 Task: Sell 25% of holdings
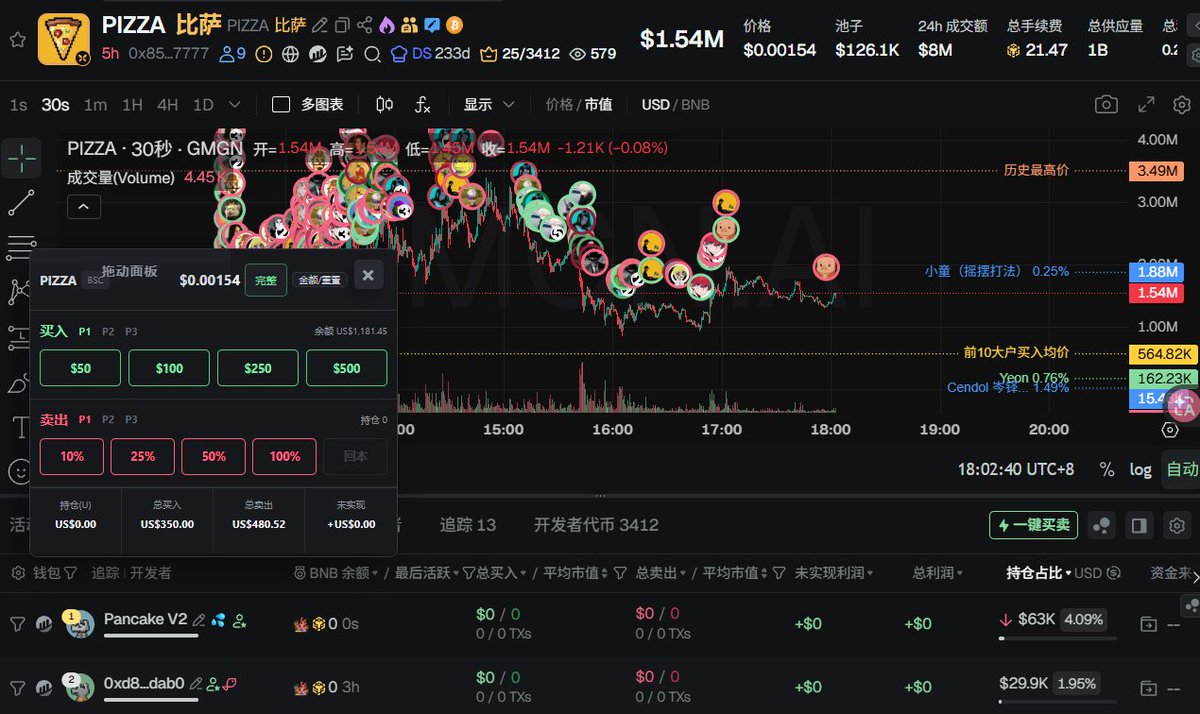coord(142,456)
